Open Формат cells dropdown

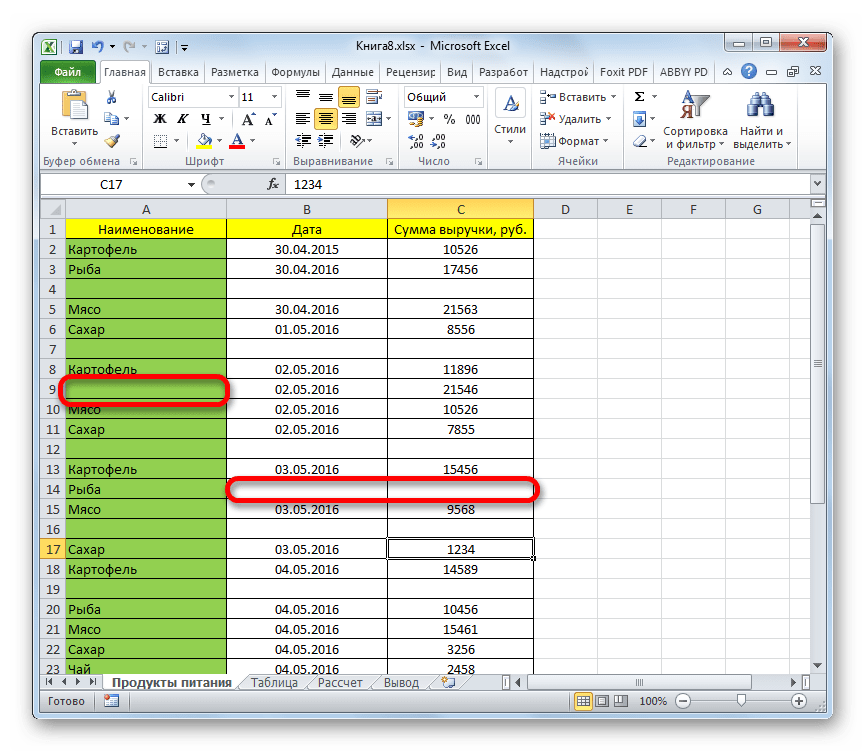574,141
